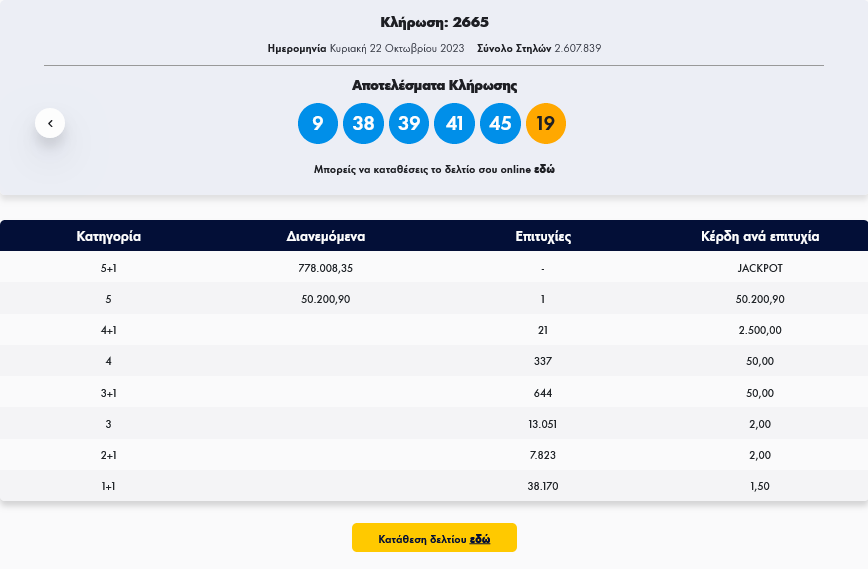Click the 'Κέρδη ανά επιτυχία' header
The height and width of the screenshot is (569, 868).
760,237
